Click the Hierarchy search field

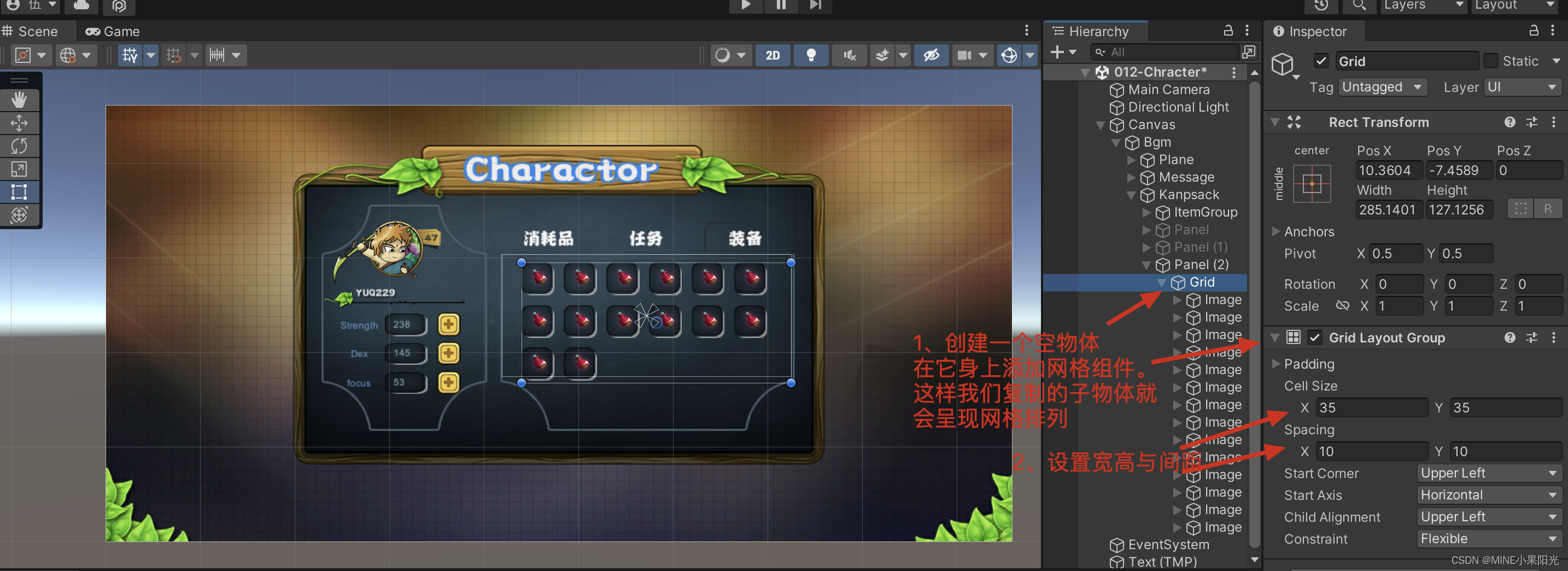[x=1164, y=53]
